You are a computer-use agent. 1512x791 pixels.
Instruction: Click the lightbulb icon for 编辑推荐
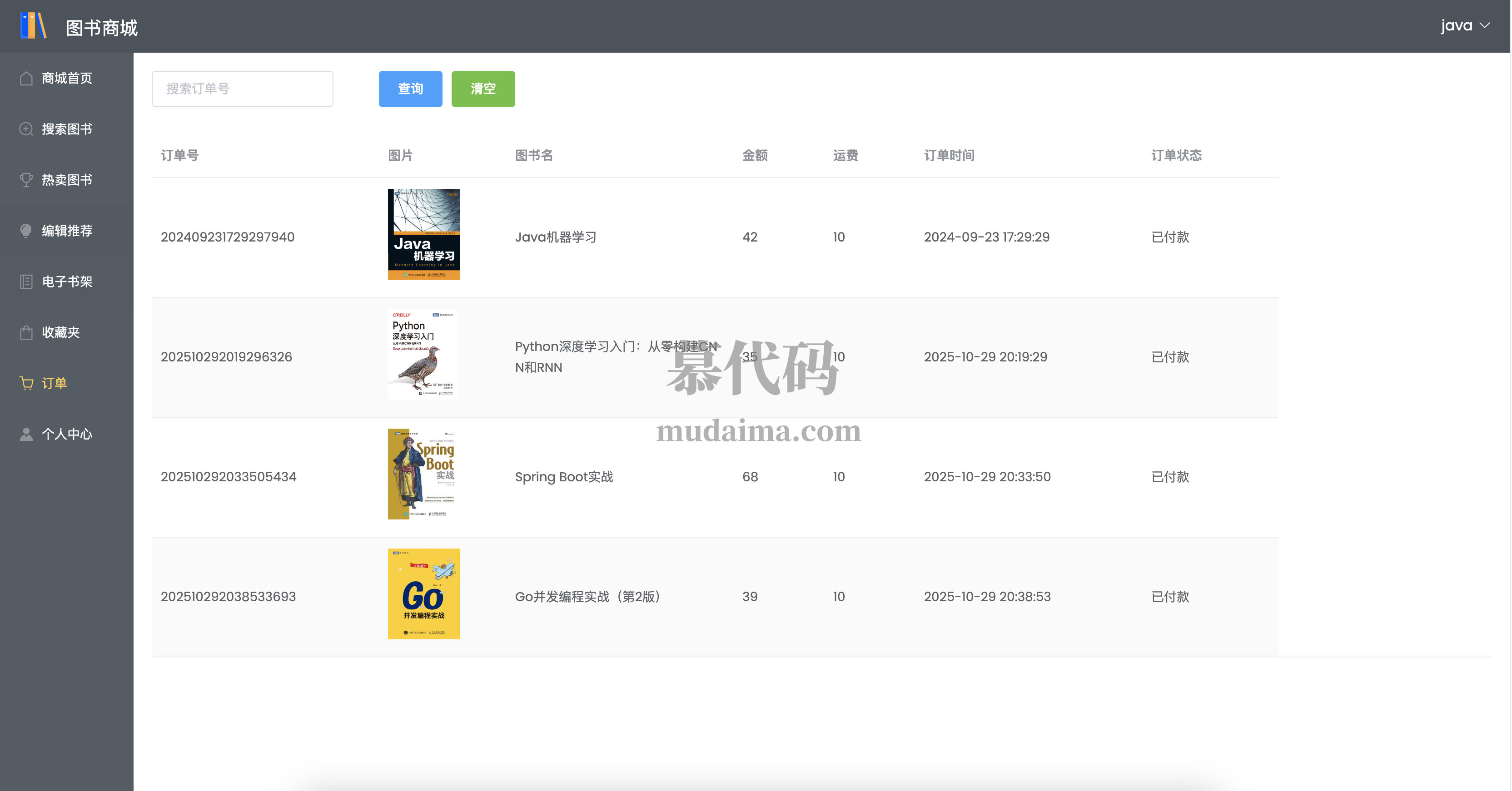pyautogui.click(x=26, y=231)
